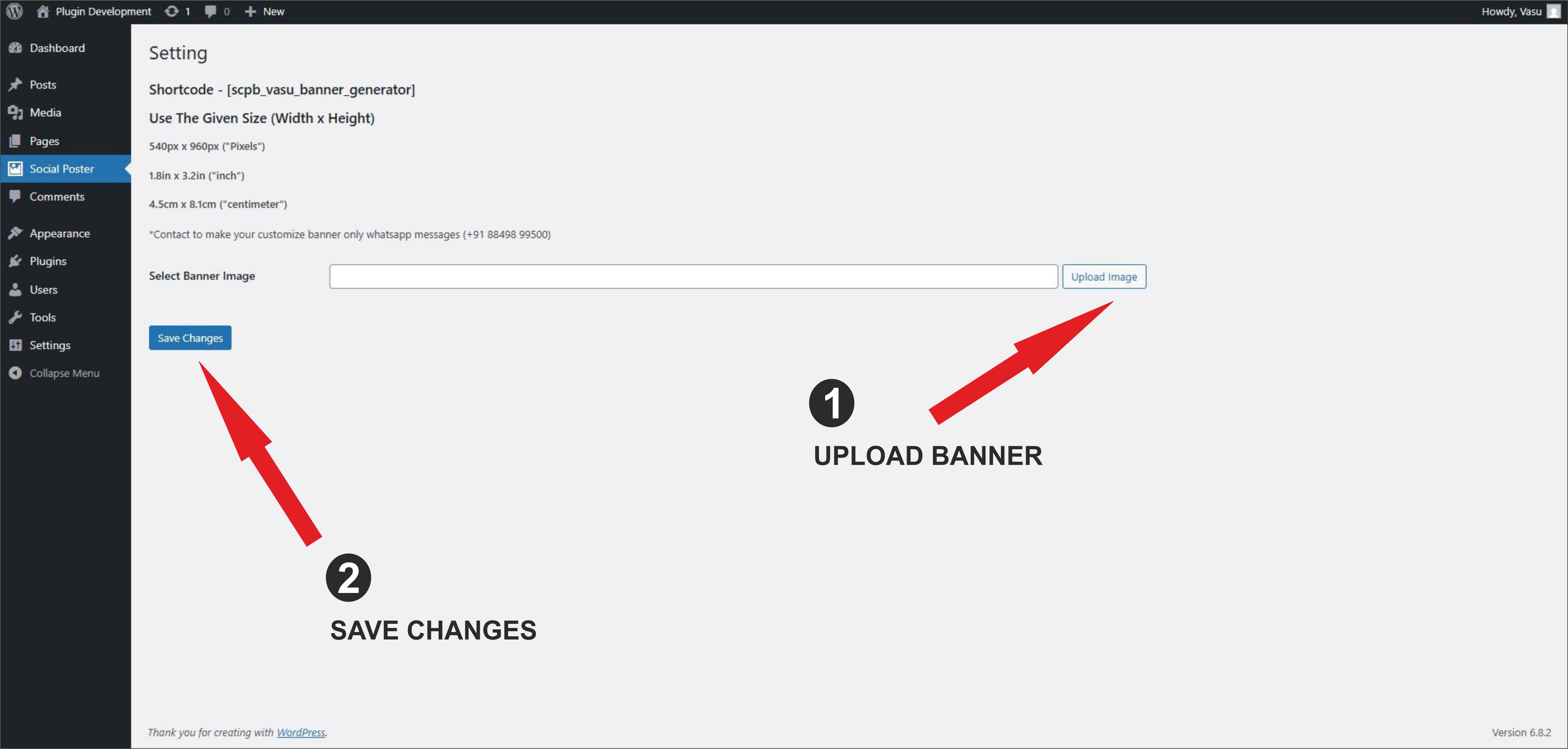Focus the Select Banner Image text field
The image size is (1568, 749).
pos(693,276)
